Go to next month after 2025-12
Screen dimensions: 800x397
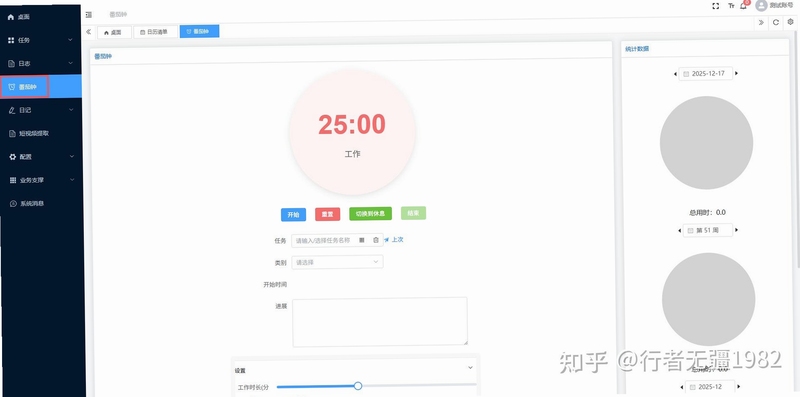point(739,387)
